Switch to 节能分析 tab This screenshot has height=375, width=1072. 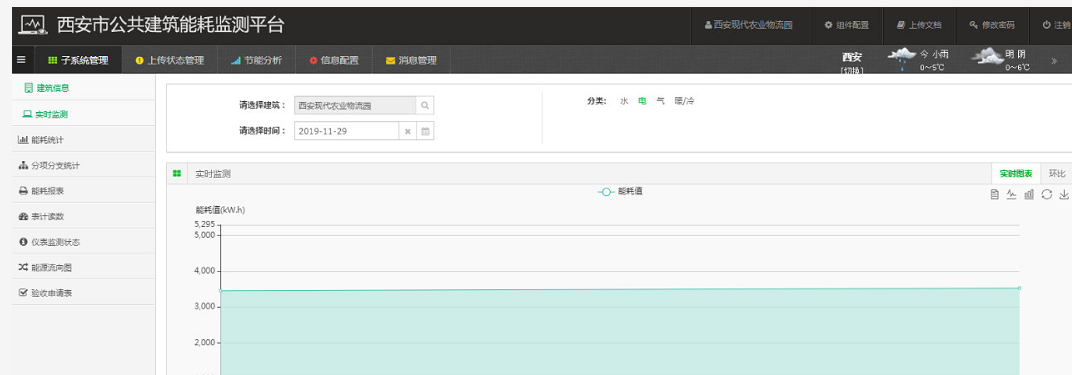[256, 60]
